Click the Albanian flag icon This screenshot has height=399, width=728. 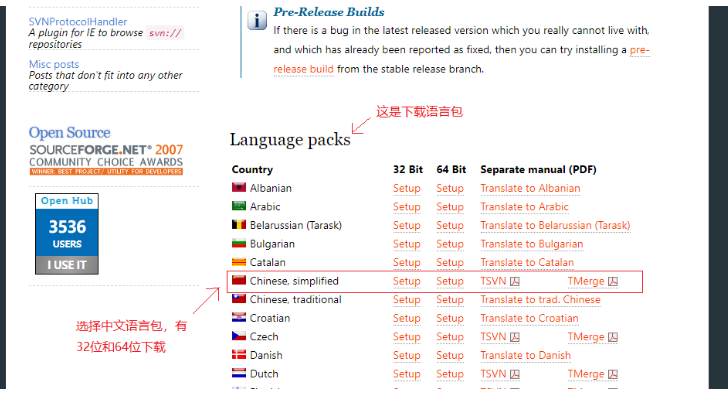(x=239, y=187)
